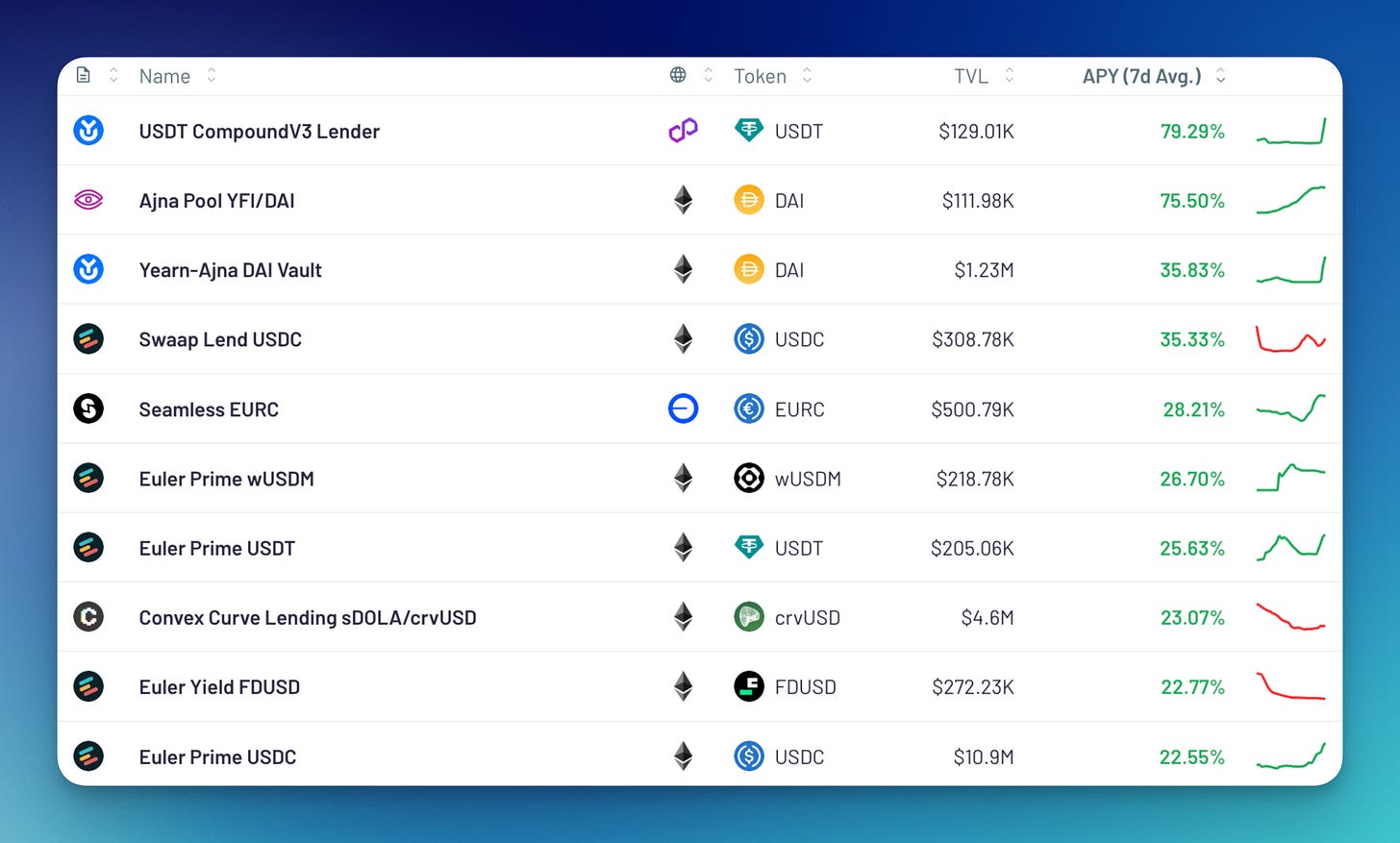This screenshot has height=843, width=1400.
Task: Toggle sort arrows next to globe icon
Action: (709, 75)
